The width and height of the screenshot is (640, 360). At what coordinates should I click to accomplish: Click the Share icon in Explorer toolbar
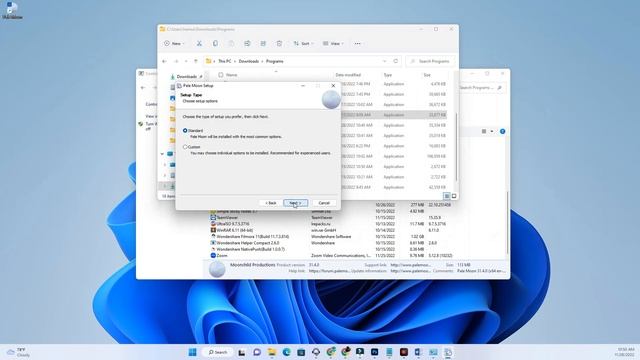tap(263, 44)
